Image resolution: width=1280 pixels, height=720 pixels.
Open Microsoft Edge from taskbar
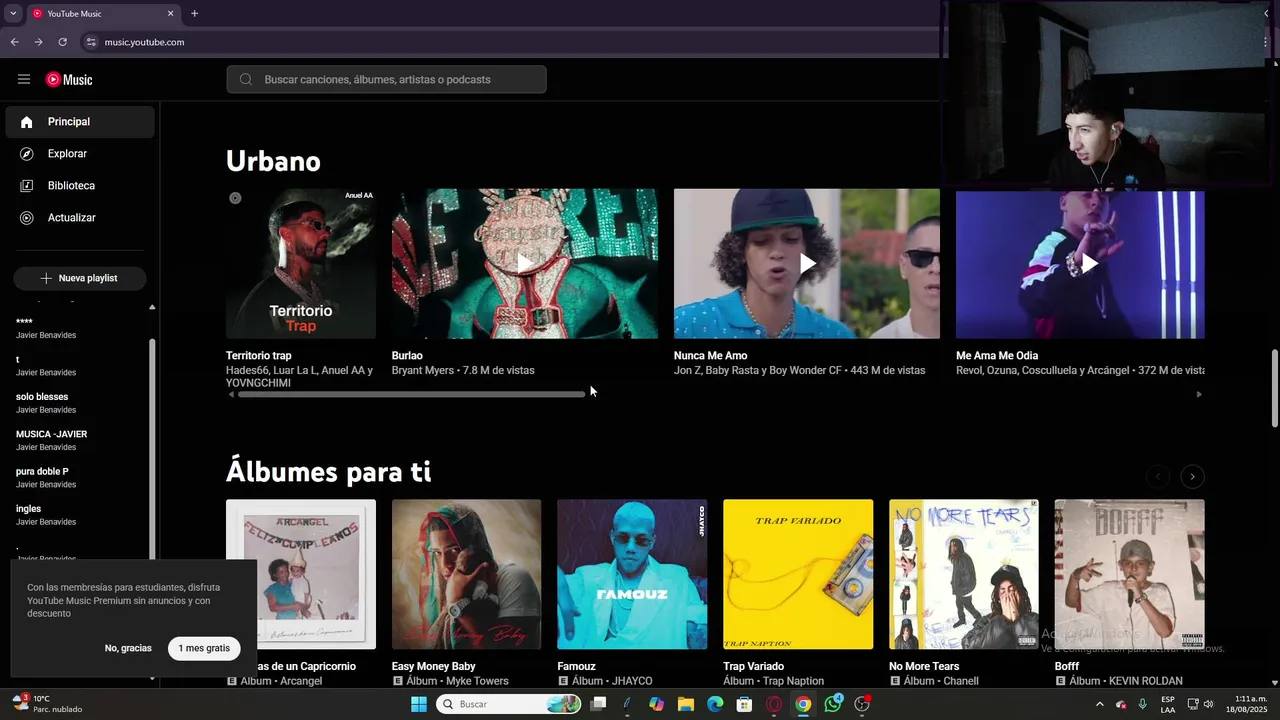click(715, 704)
